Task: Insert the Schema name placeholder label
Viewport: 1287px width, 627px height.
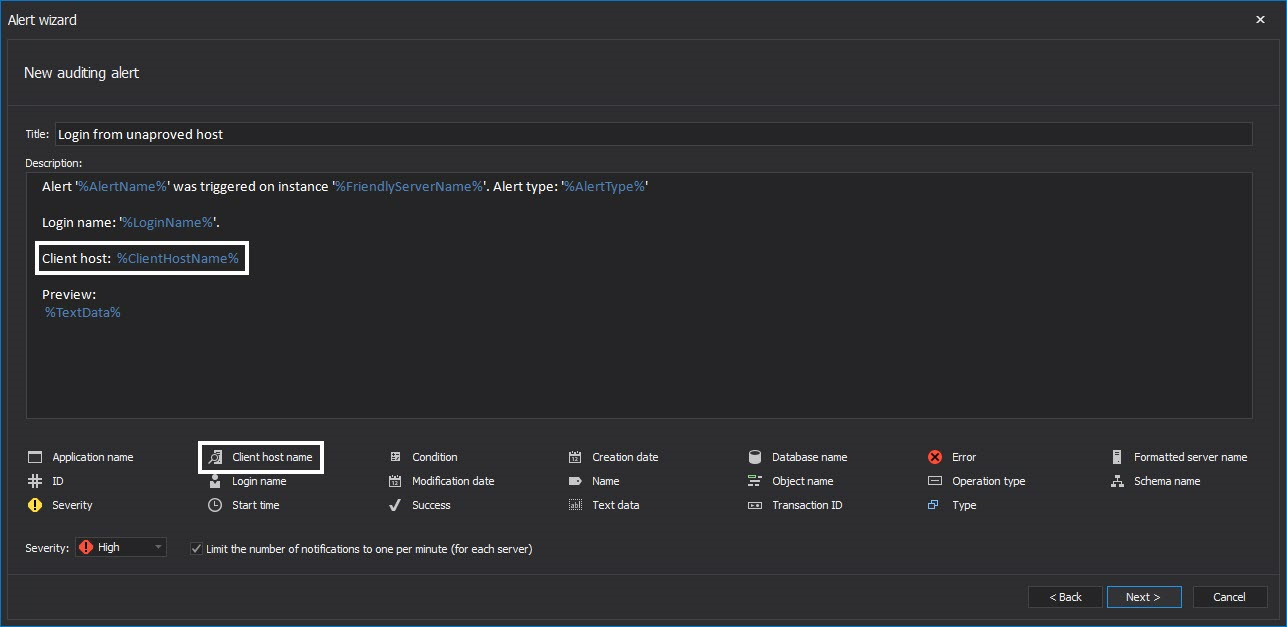Action: click(x=1167, y=481)
